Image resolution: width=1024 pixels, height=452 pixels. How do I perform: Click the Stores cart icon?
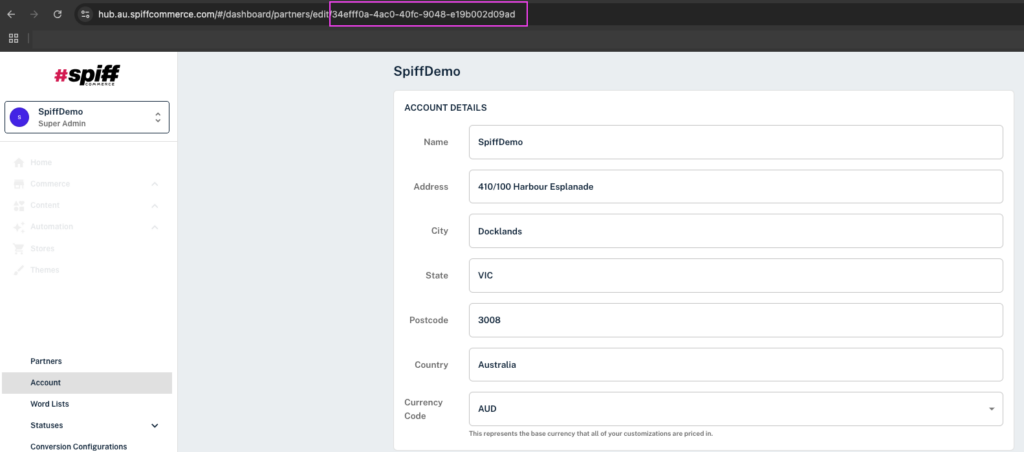coord(18,248)
